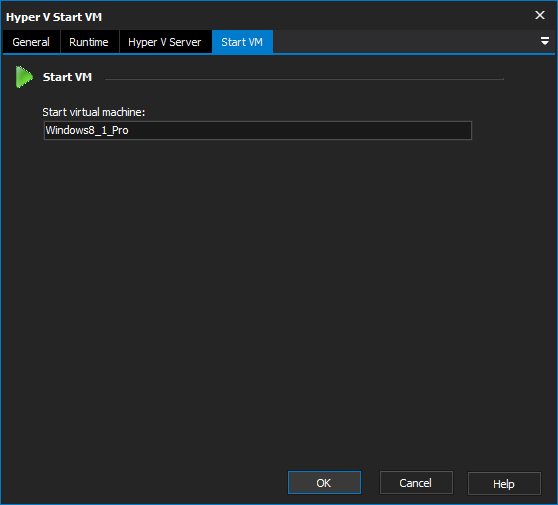
Task: Click the Hyper V Start VM title text
Action: pyautogui.click(x=54, y=17)
